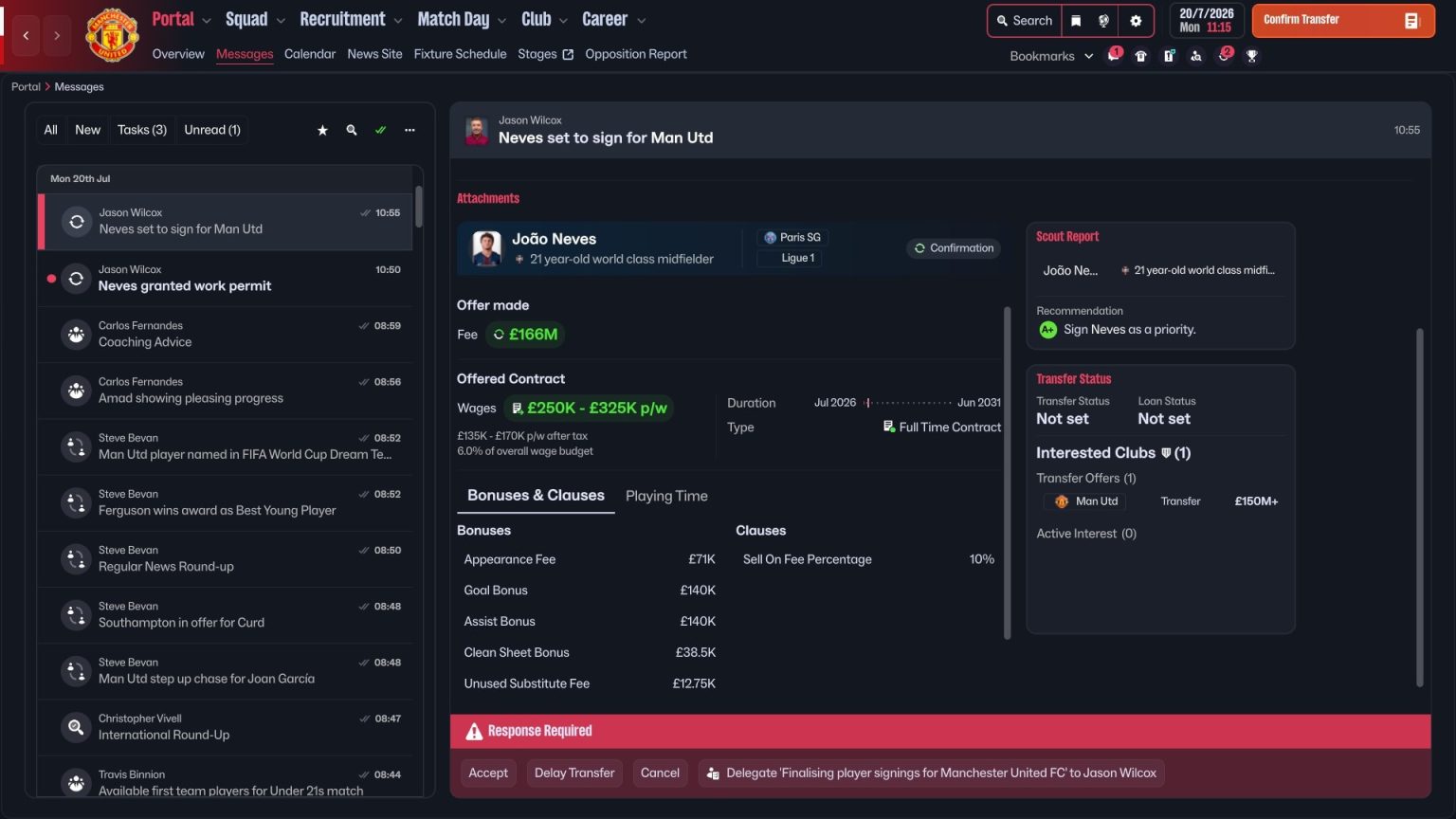
Task: Open the settings gear icon
Action: (1136, 21)
